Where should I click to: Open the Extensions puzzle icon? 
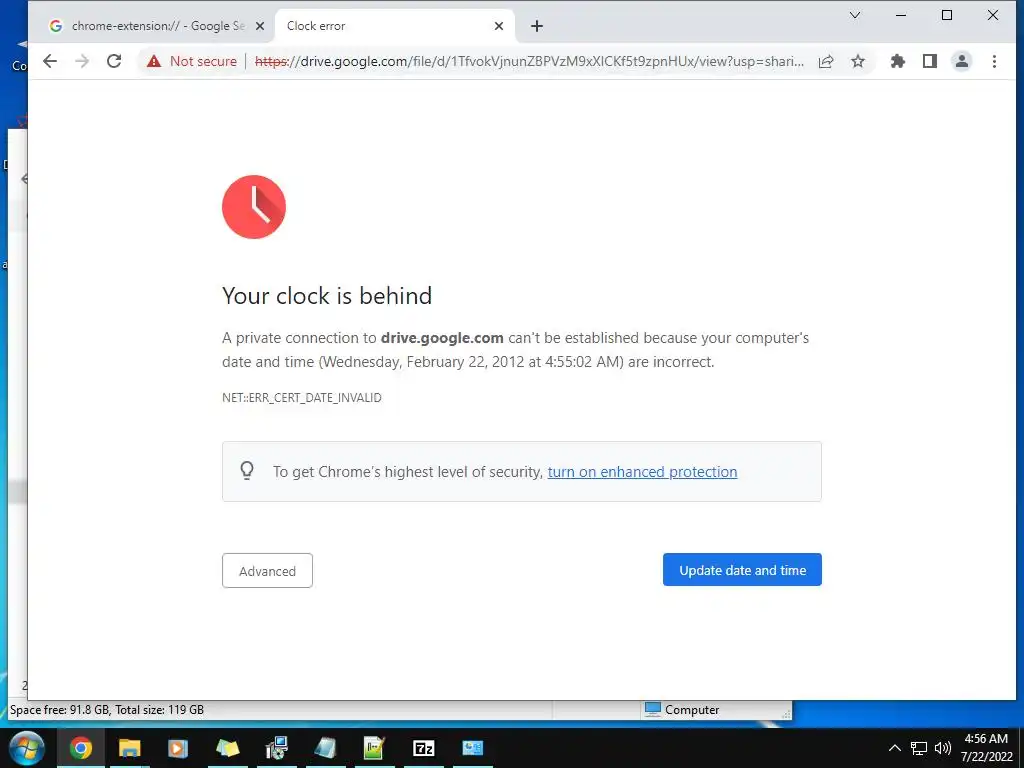898,61
